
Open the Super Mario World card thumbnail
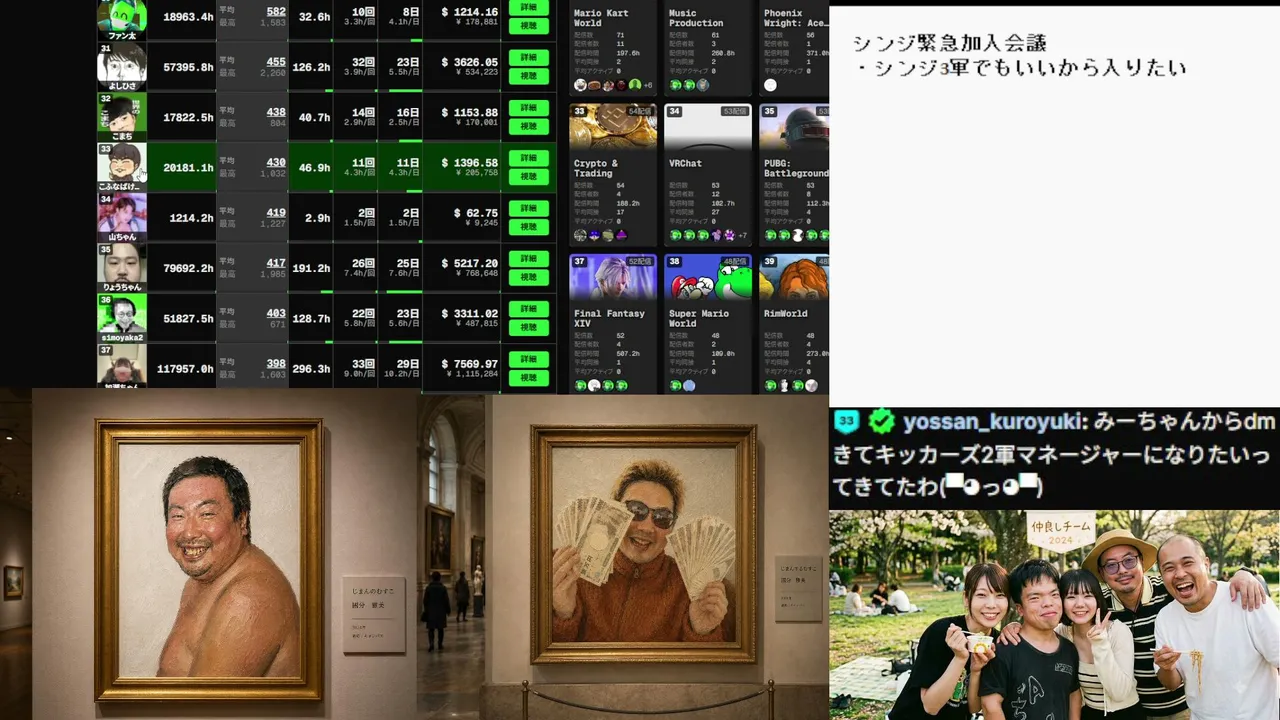(x=708, y=277)
